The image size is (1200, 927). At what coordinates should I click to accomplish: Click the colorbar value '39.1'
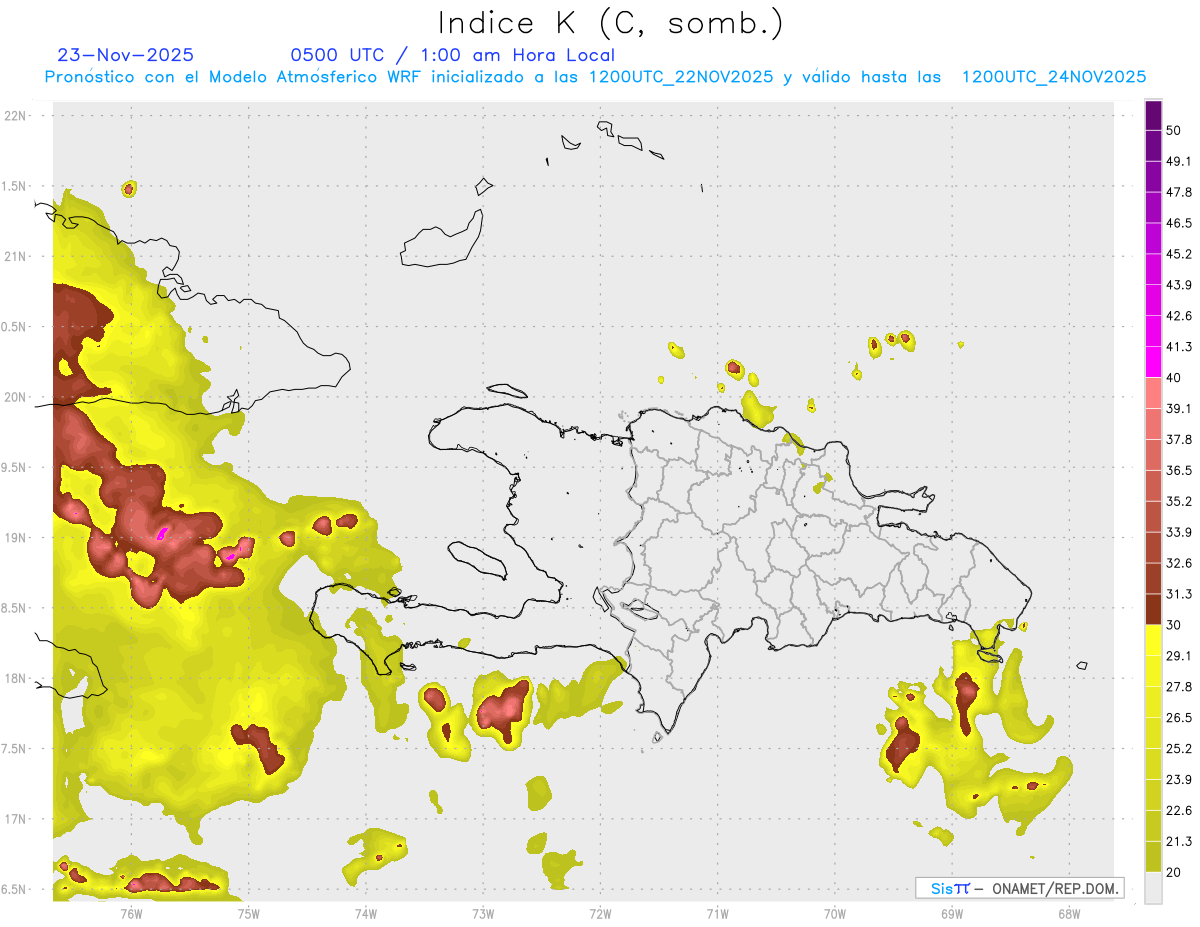tap(1179, 409)
